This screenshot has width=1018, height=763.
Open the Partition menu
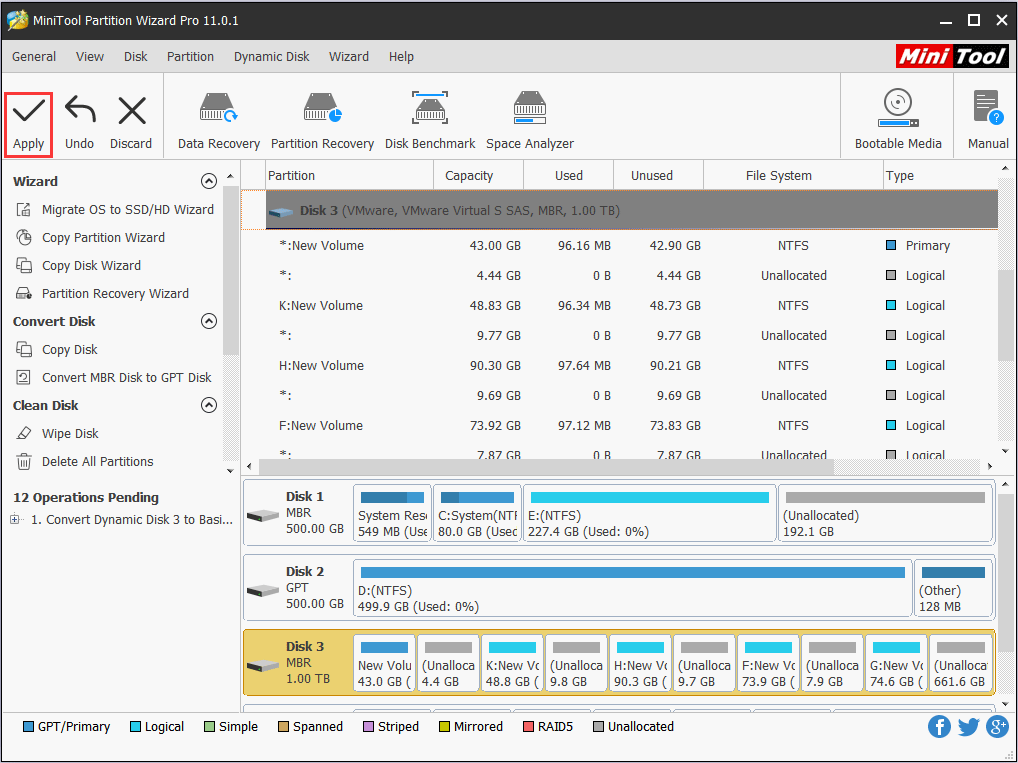coord(190,56)
